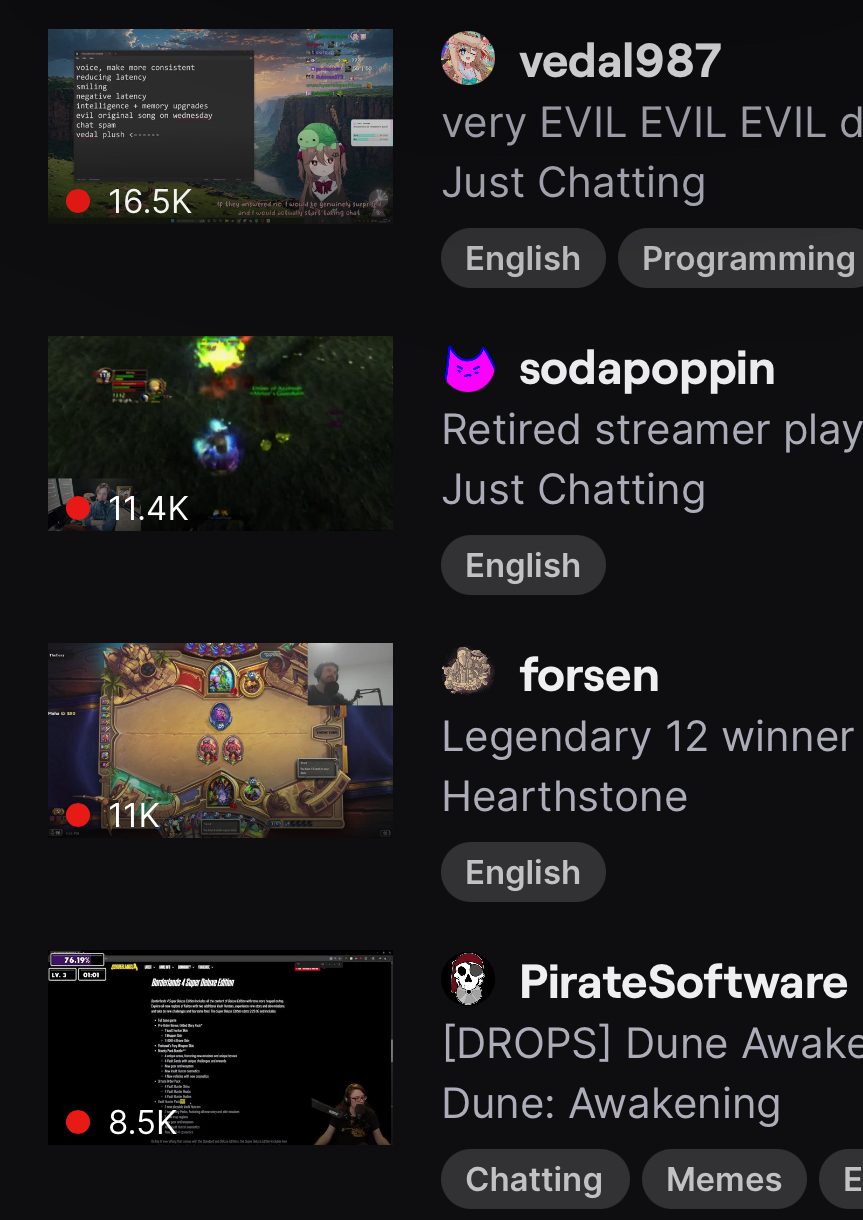Open the Hearthstone category link
The height and width of the screenshot is (1220, 863).
coord(565,797)
